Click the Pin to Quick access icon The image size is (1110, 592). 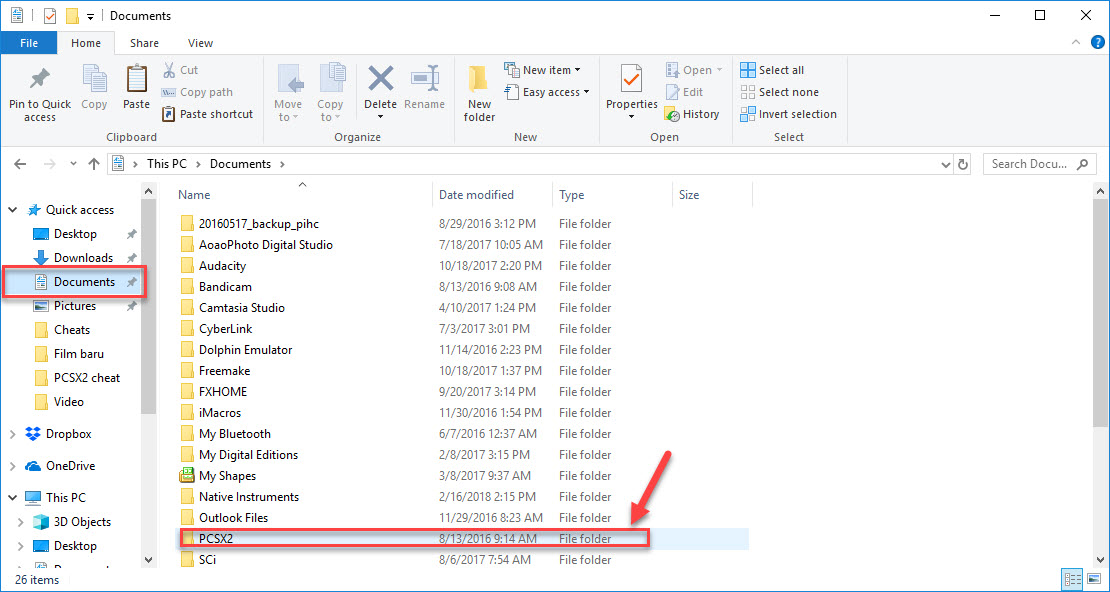click(x=40, y=79)
